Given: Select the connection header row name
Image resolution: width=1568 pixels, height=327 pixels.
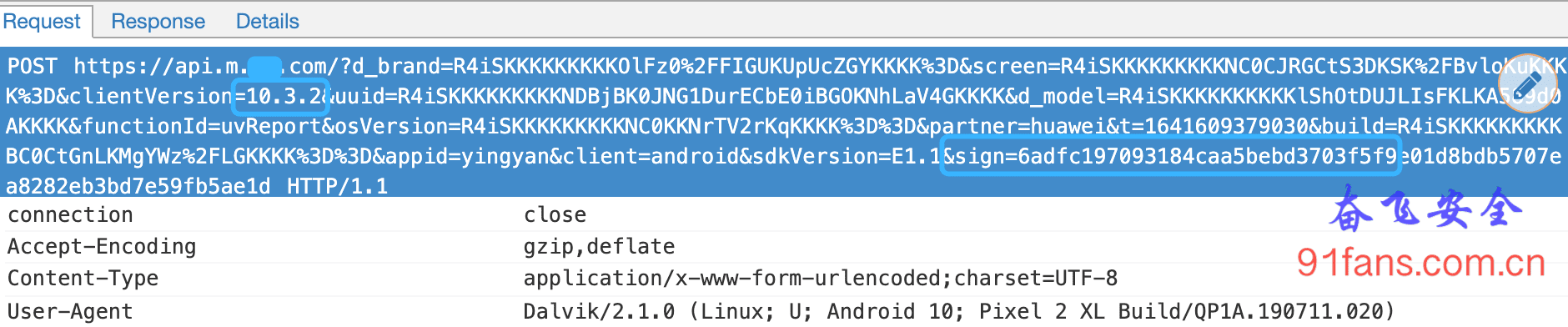Looking at the screenshot, I should tap(70, 215).
